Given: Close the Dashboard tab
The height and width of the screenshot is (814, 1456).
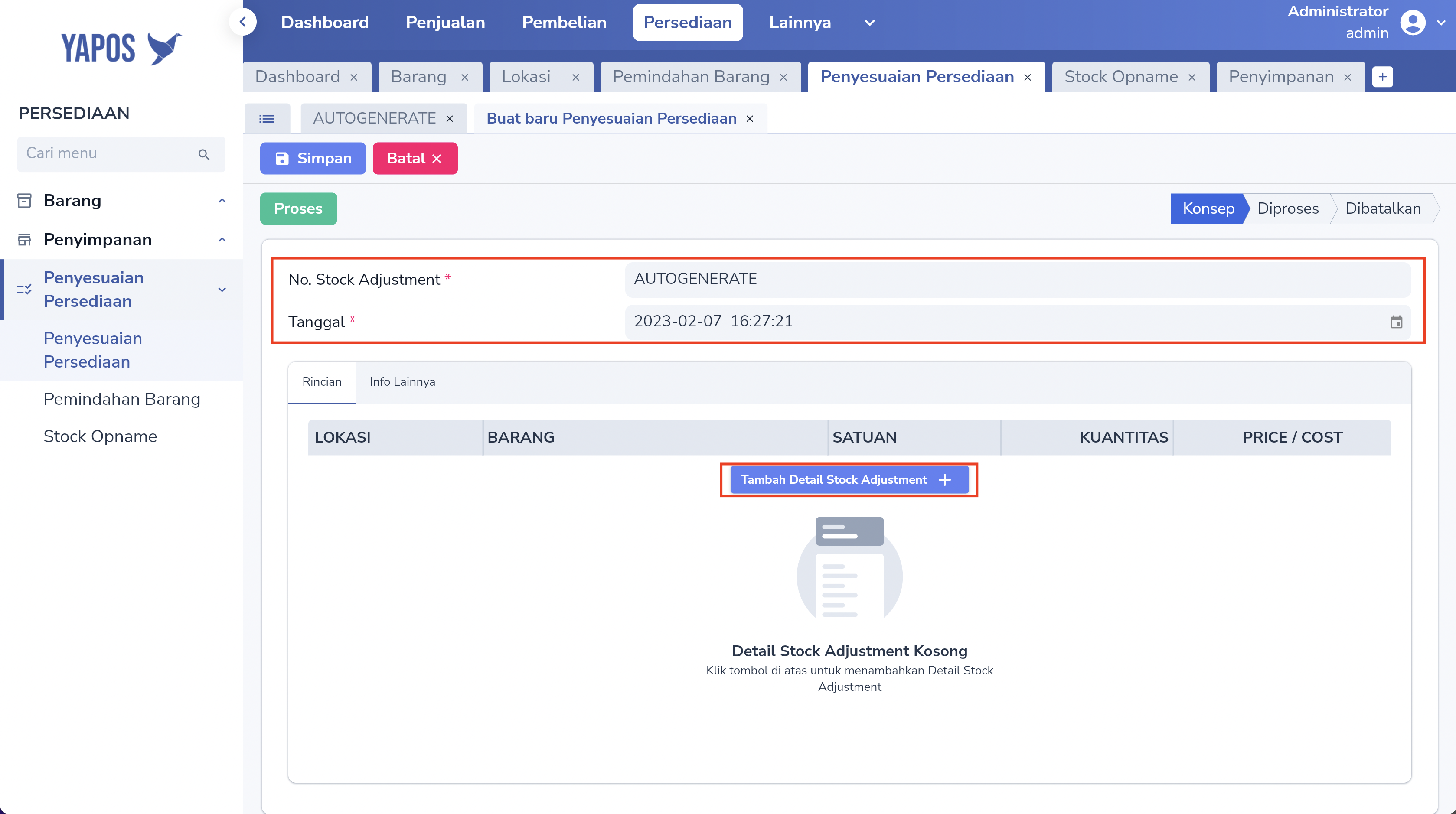Looking at the screenshot, I should click(x=354, y=78).
